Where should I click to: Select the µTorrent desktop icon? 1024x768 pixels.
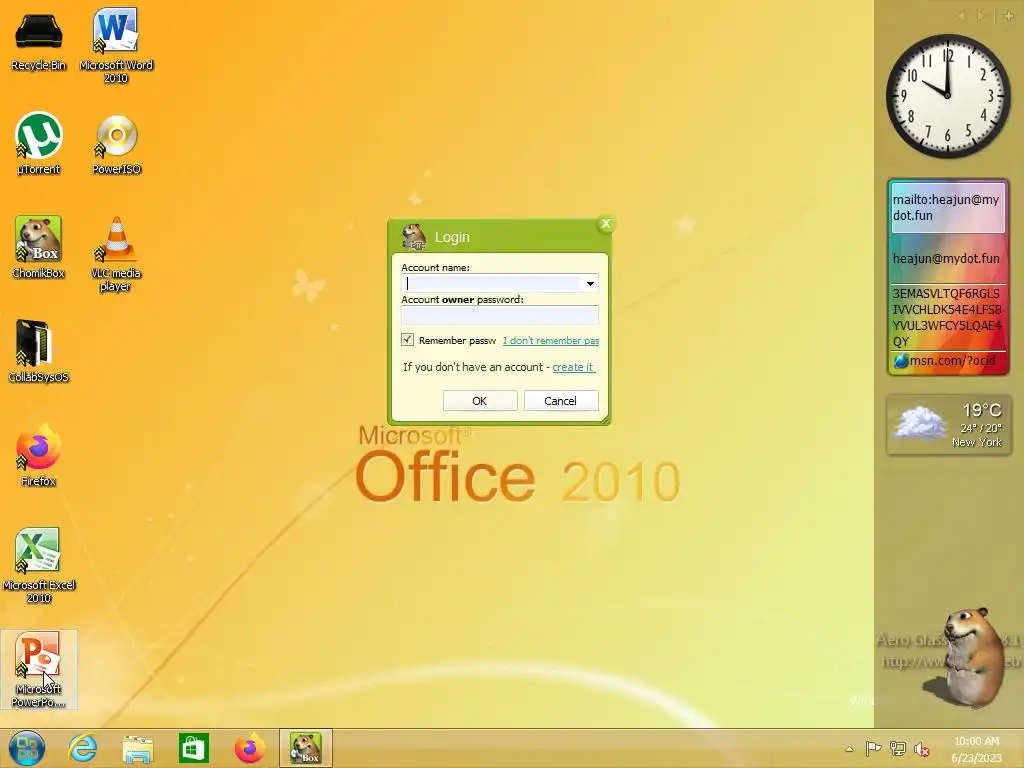pos(39,144)
